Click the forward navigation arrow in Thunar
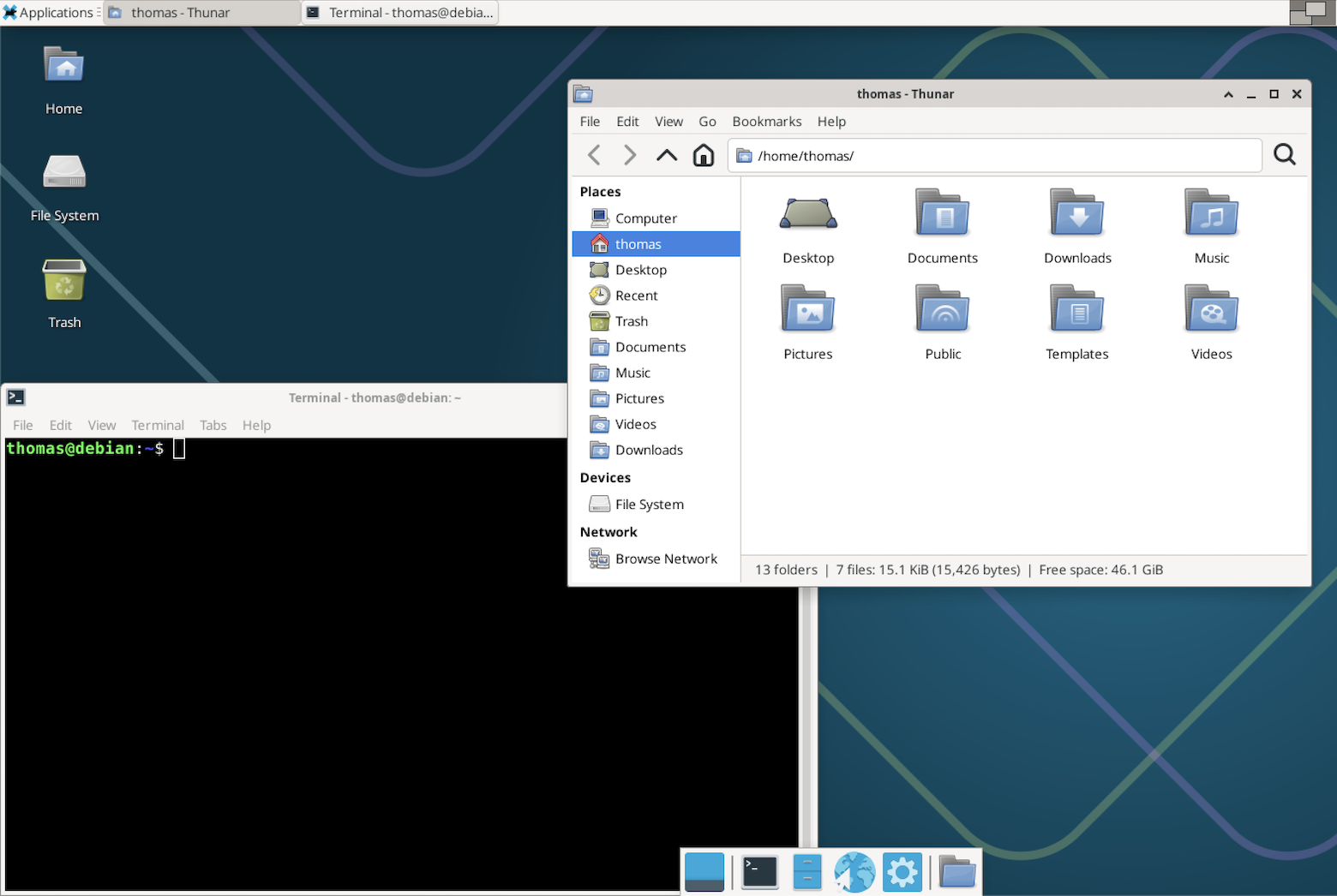This screenshot has height=896, width=1337. coord(630,155)
